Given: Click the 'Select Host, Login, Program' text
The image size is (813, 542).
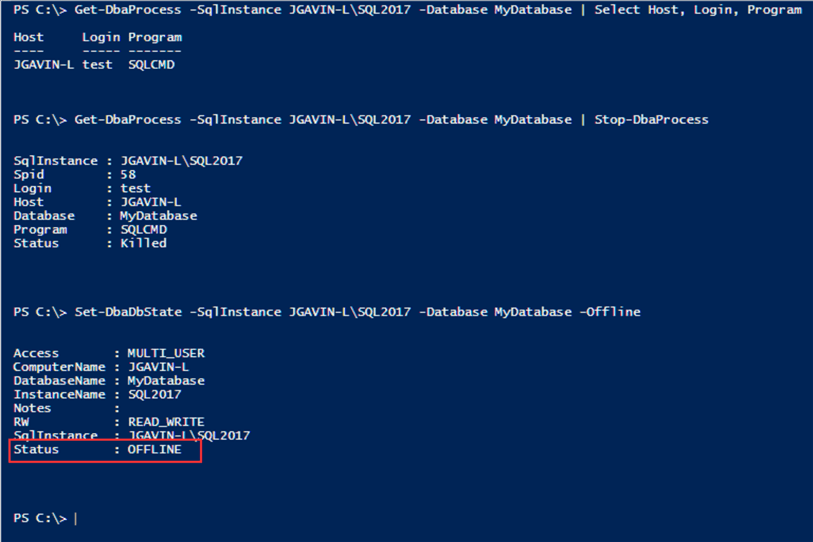Looking at the screenshot, I should point(698,10).
